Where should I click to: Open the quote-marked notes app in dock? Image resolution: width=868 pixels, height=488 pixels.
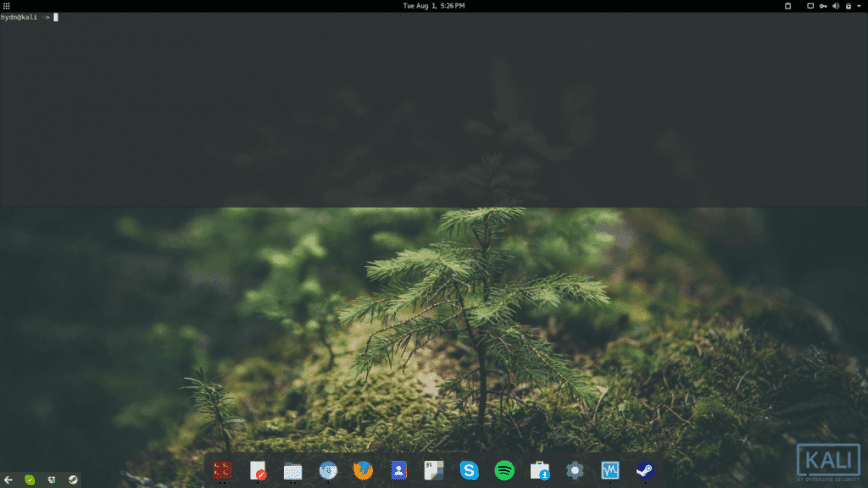coord(434,470)
